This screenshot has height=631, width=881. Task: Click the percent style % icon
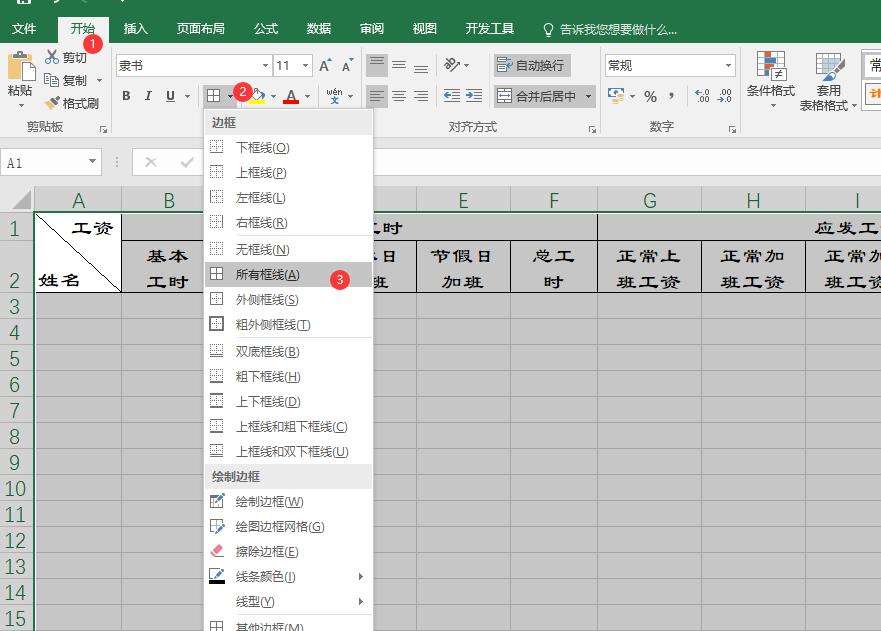coord(651,96)
